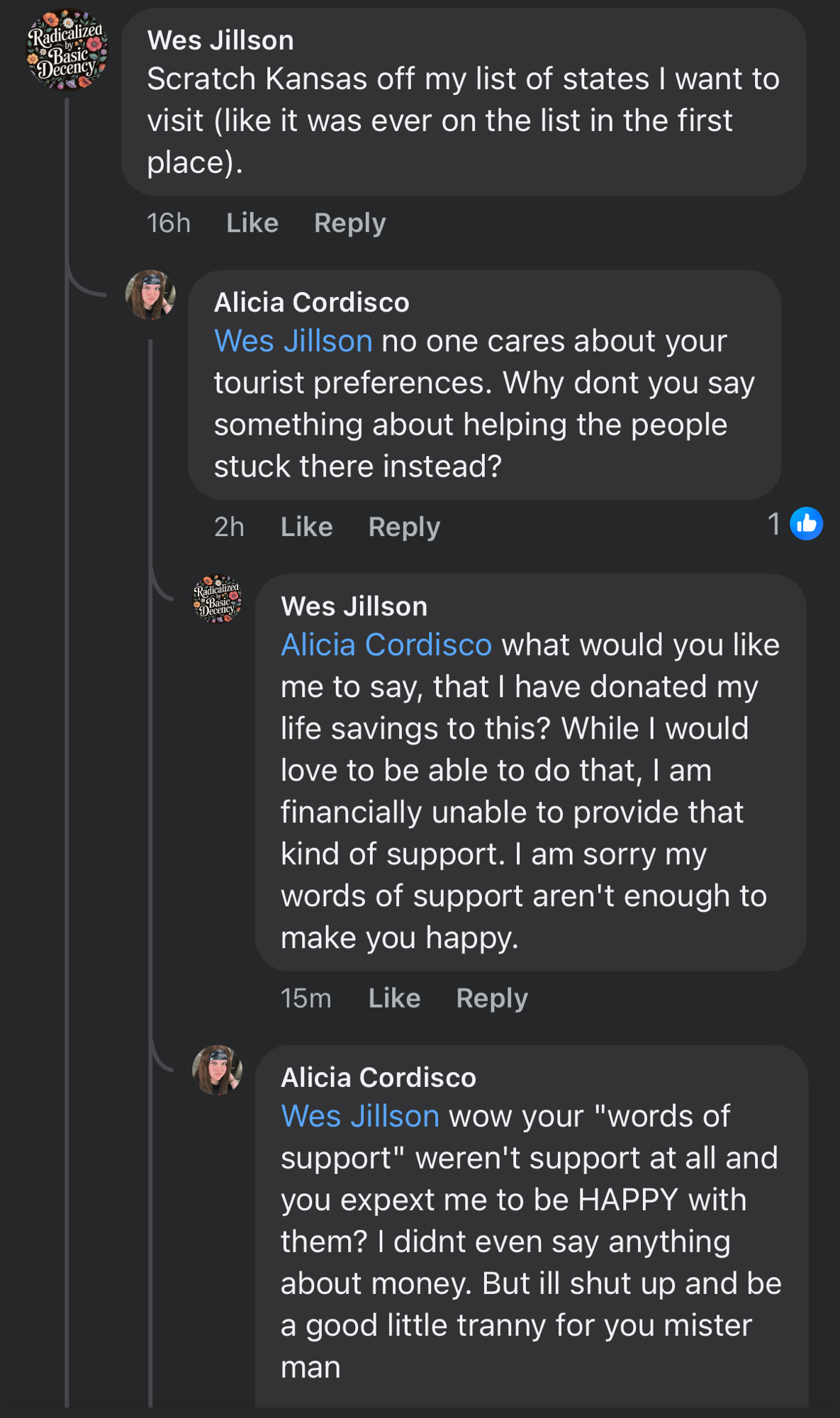Tap the 2h timestamp on Alicia's reply
Image resolution: width=840 pixels, height=1418 pixels.
[x=229, y=527]
